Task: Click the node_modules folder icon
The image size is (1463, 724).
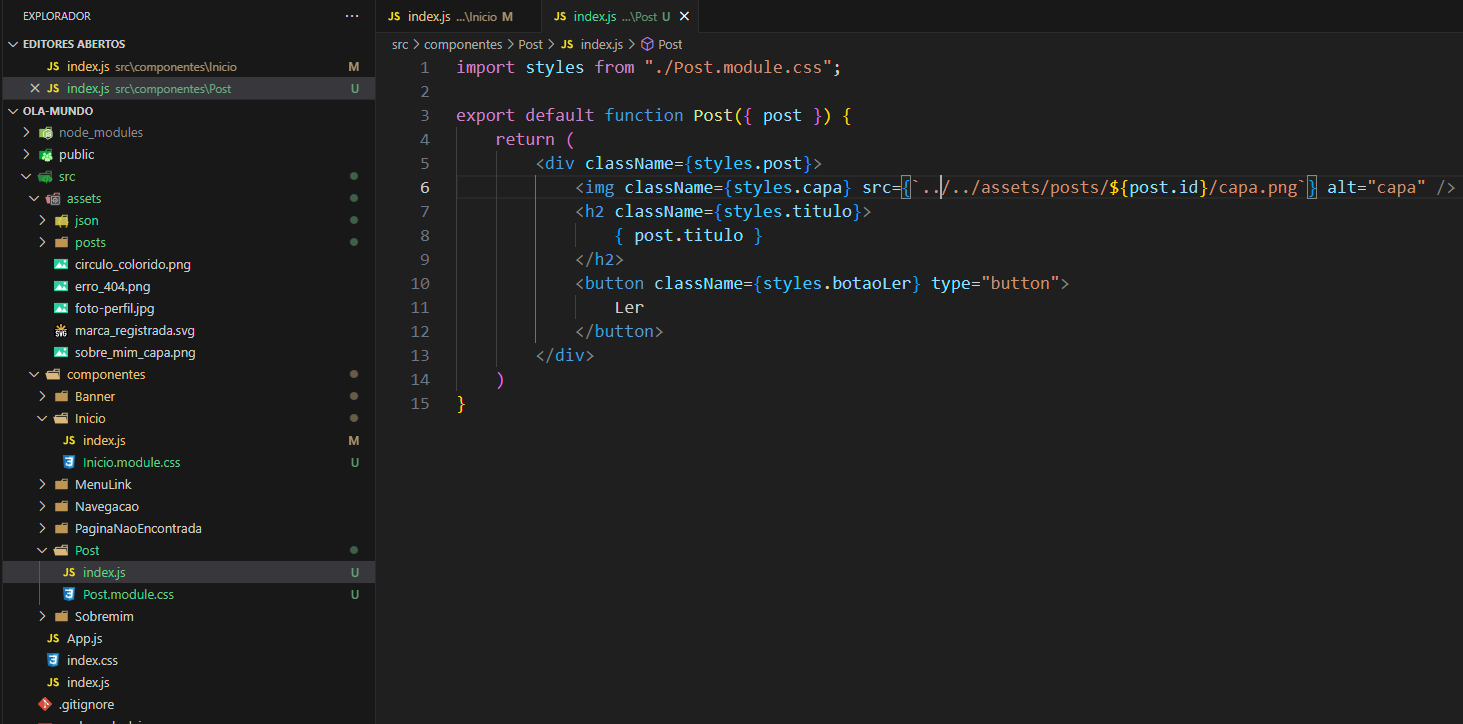Action: [x=44, y=132]
